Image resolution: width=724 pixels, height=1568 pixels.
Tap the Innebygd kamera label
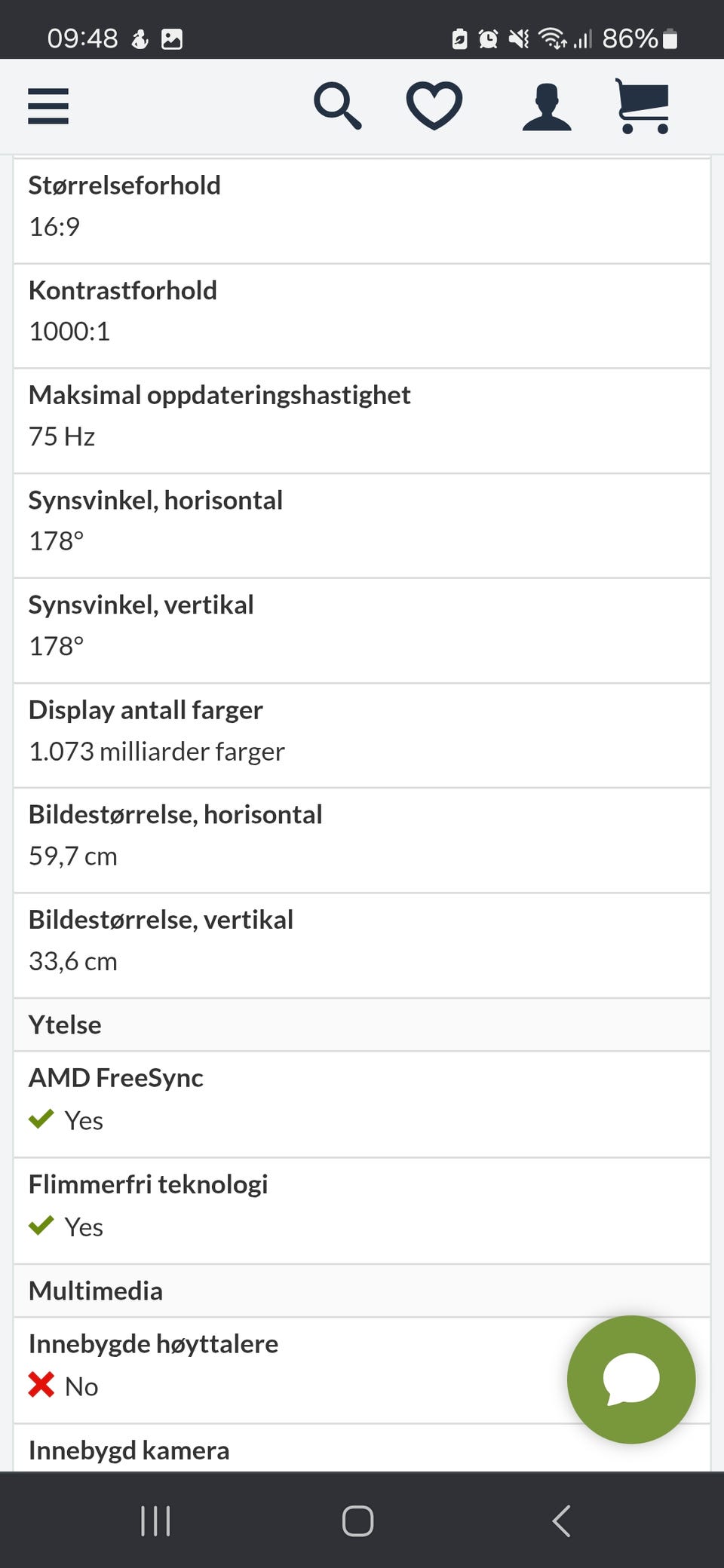129,1450
